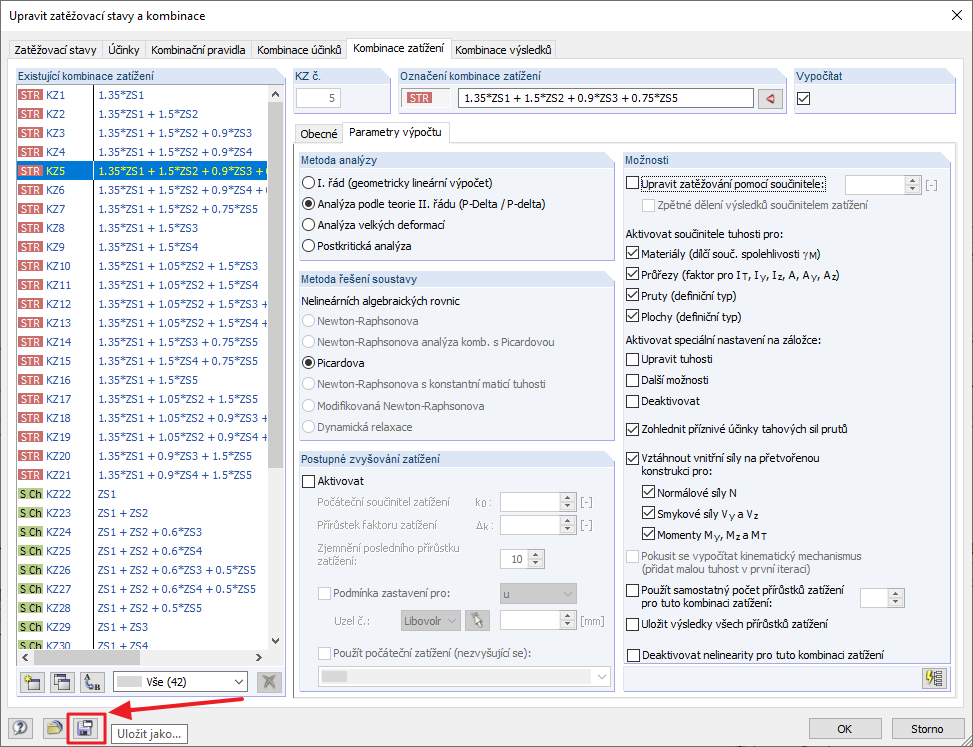Click the STR badge of KZ3

click(x=30, y=133)
